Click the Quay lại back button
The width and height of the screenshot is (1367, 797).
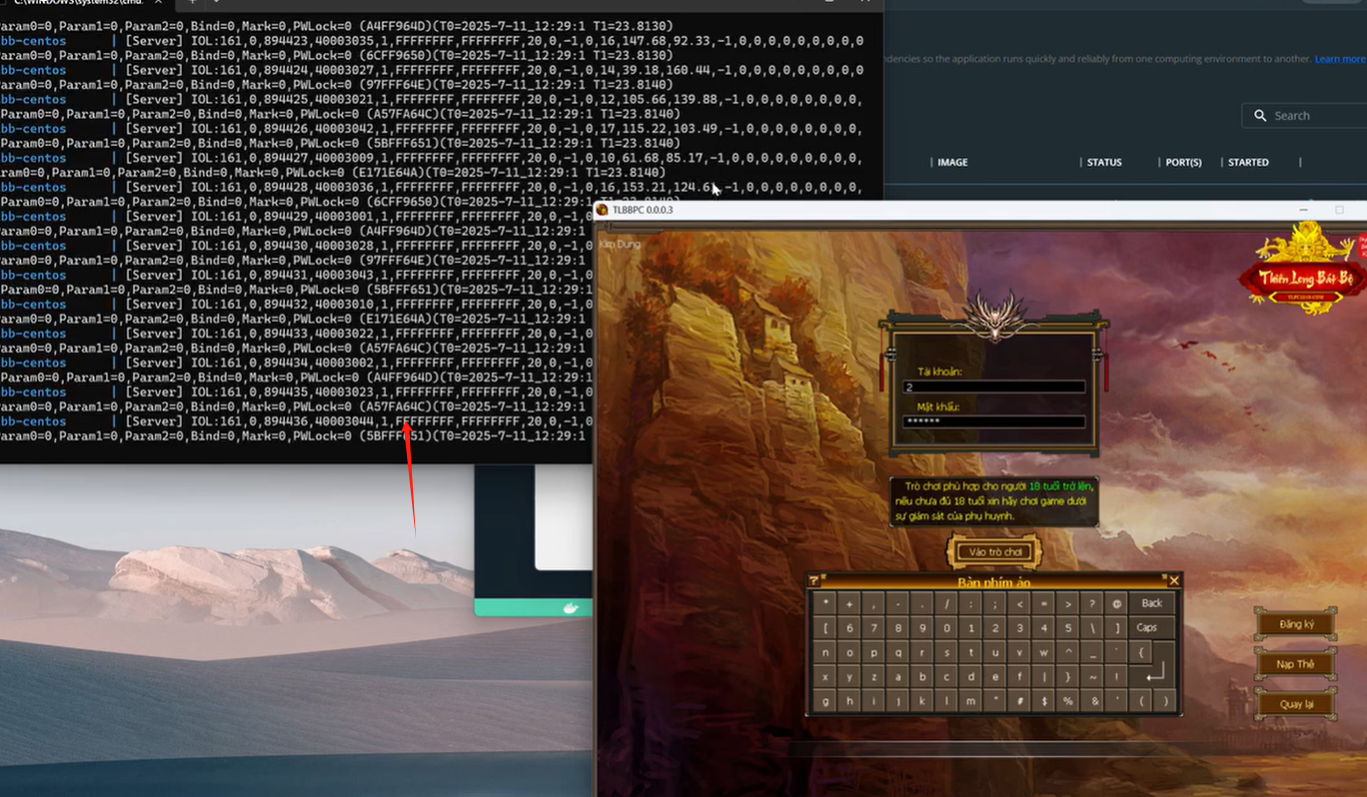pos(1296,704)
